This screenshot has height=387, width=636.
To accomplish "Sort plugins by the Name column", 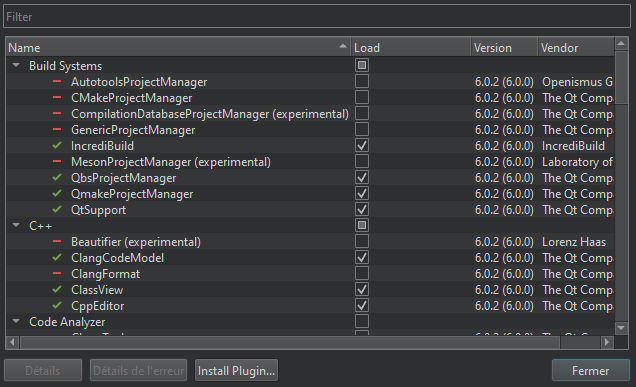I will point(178,47).
